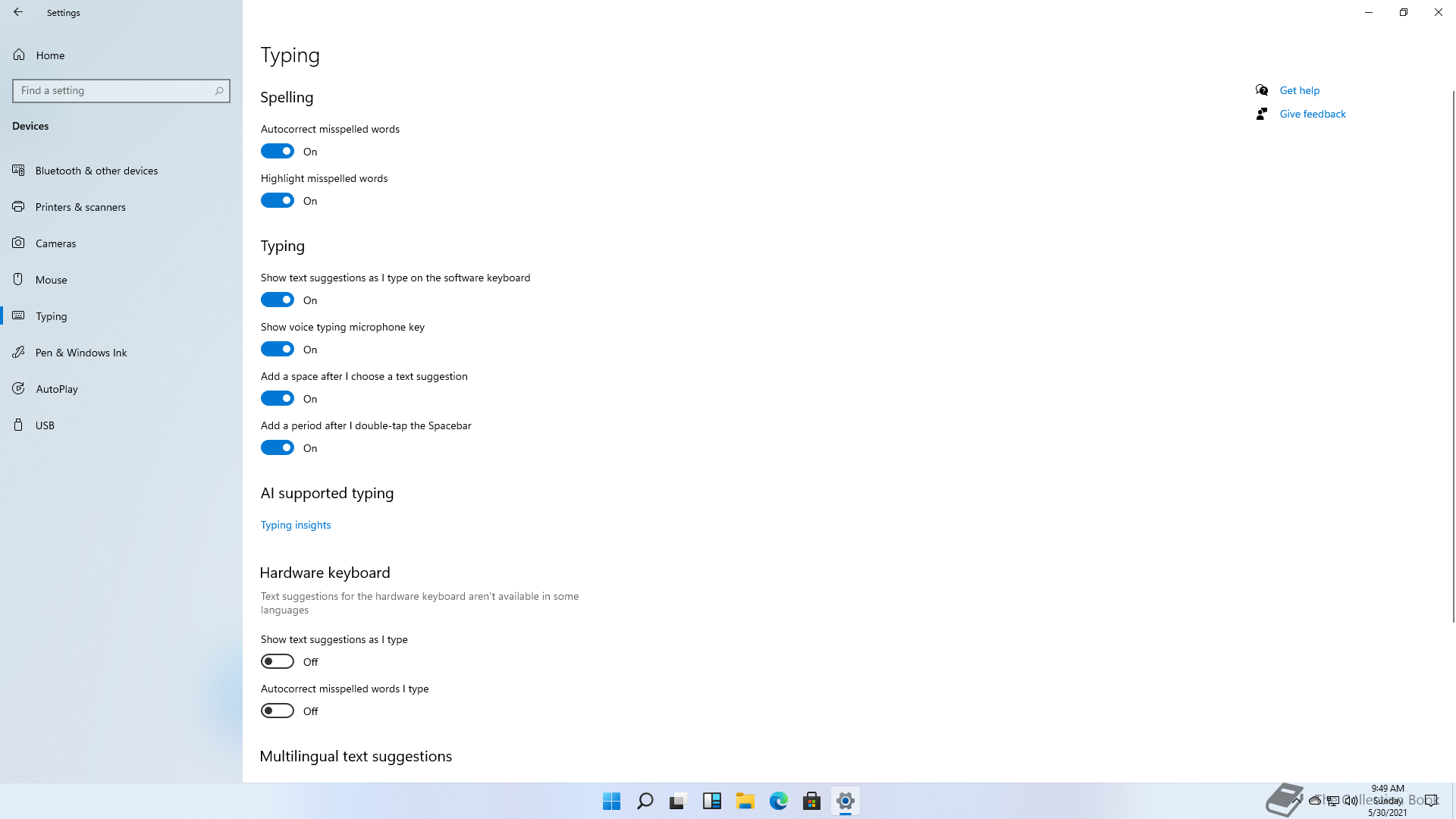Click the Multilingual text suggestions heading
The image size is (1456, 819).
[356, 756]
